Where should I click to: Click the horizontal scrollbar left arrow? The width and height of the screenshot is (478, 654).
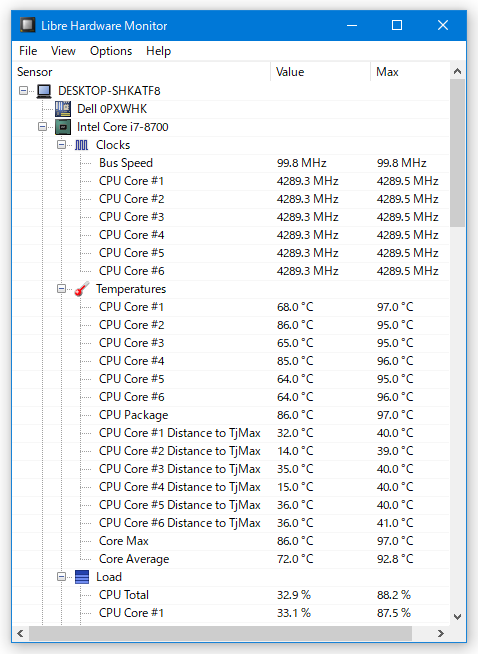(20, 633)
